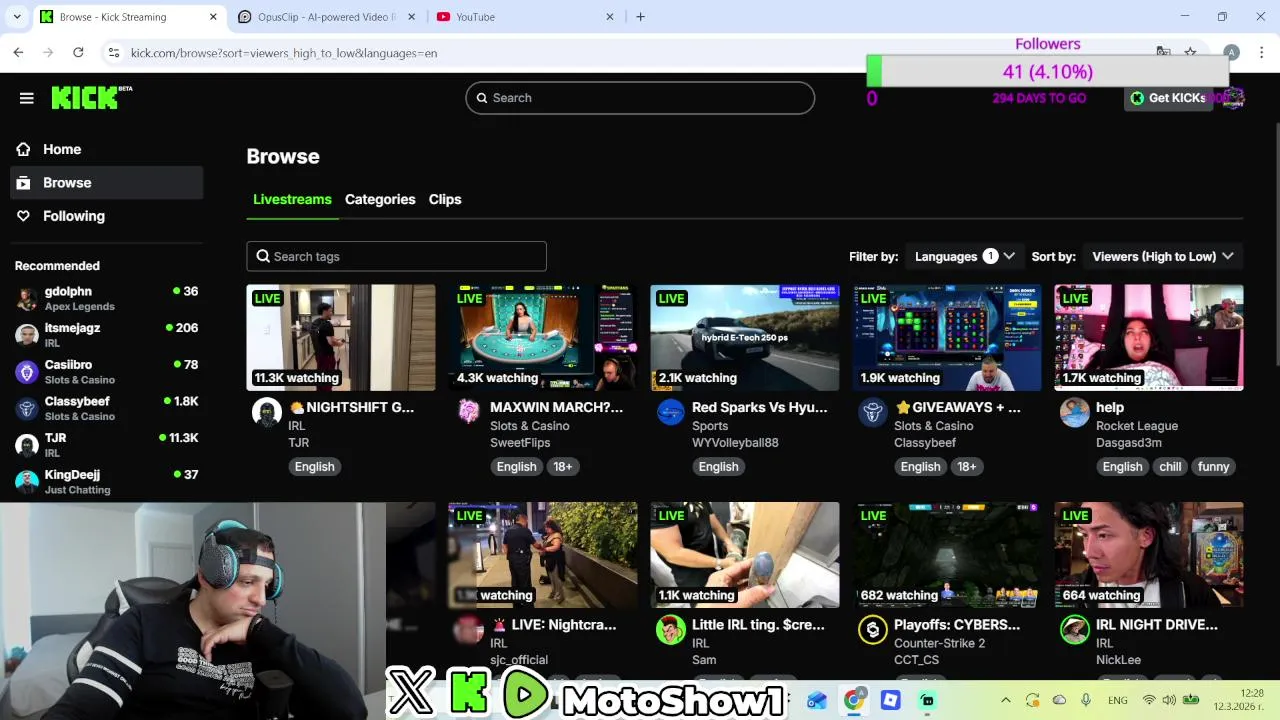
Task: Go back in browser
Action: click(x=18, y=53)
